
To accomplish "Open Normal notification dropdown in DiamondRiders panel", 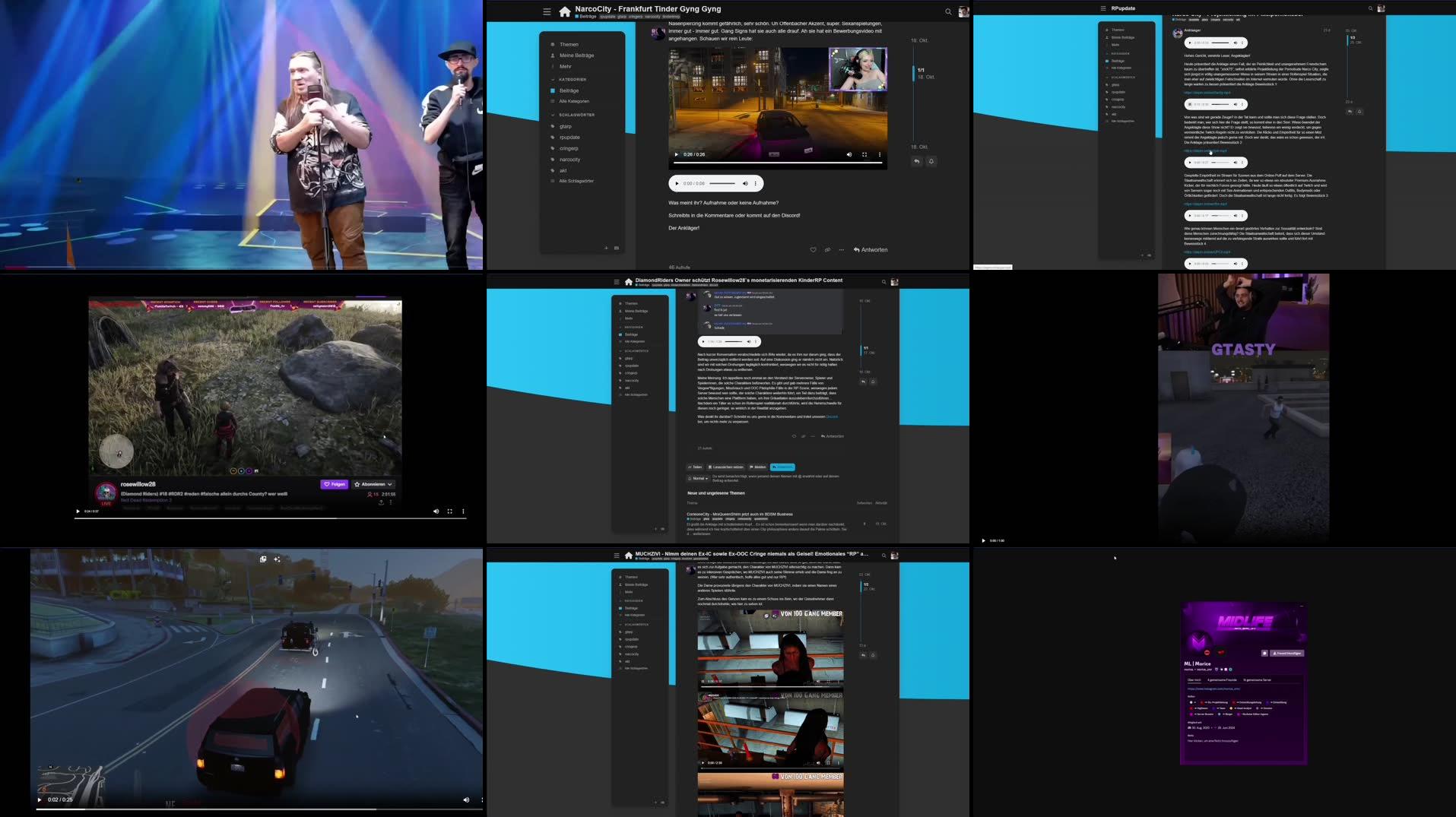I will (698, 479).
